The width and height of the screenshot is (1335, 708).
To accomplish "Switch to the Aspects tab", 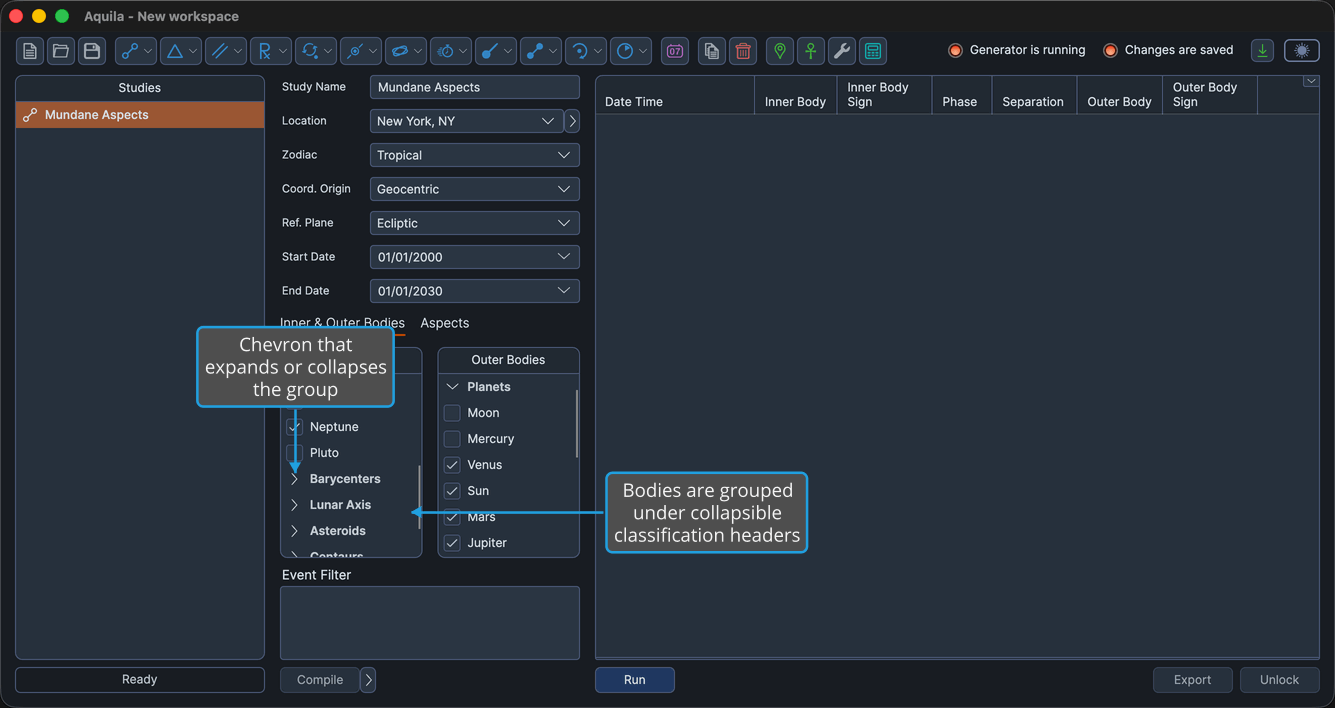I will click(x=445, y=323).
